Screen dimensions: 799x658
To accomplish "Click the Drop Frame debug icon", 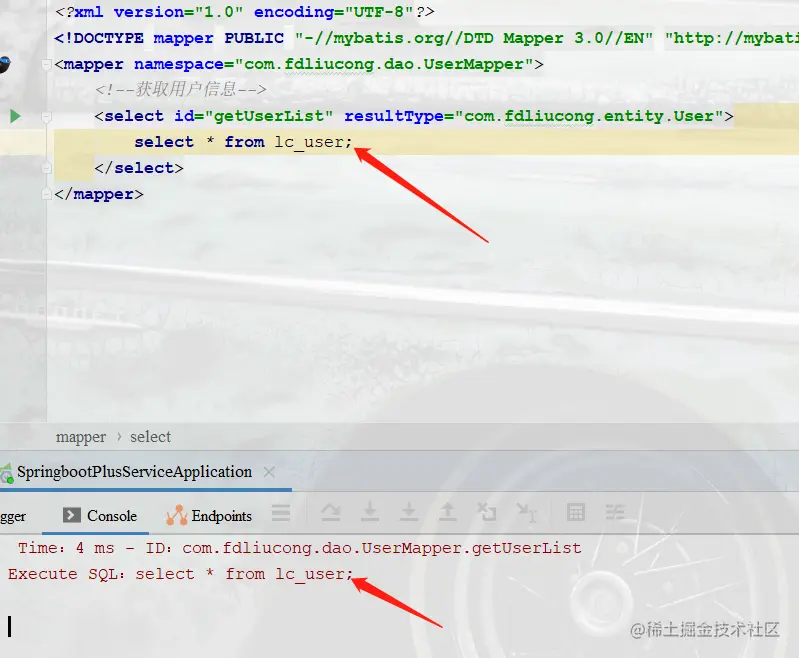I will click(487, 512).
